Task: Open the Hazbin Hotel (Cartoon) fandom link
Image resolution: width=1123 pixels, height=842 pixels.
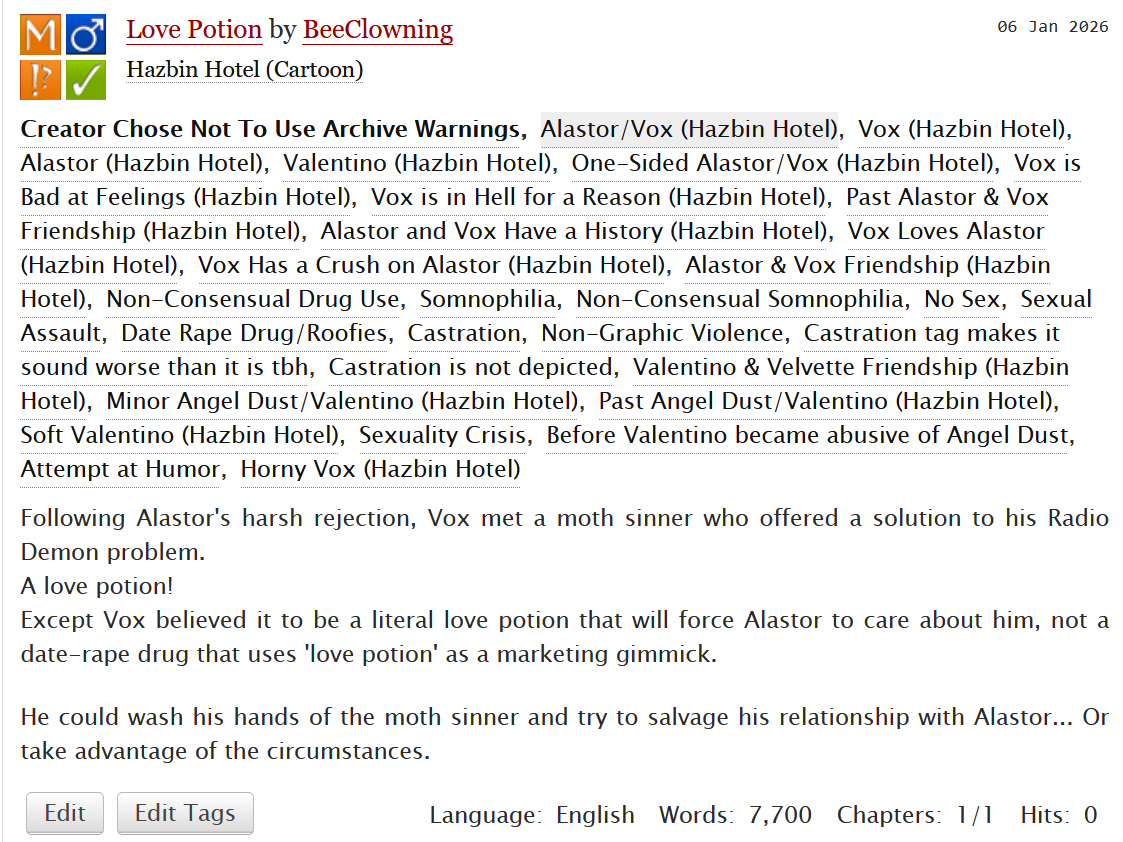Action: click(244, 70)
